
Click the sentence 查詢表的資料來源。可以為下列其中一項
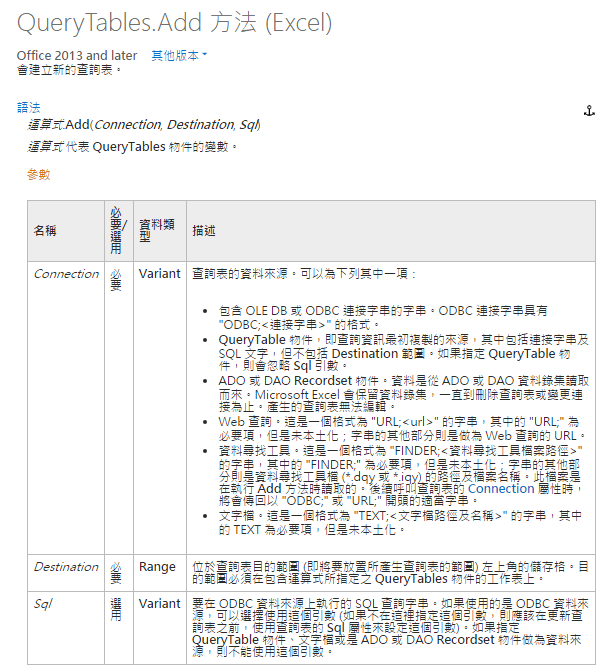pyautogui.click(x=304, y=273)
